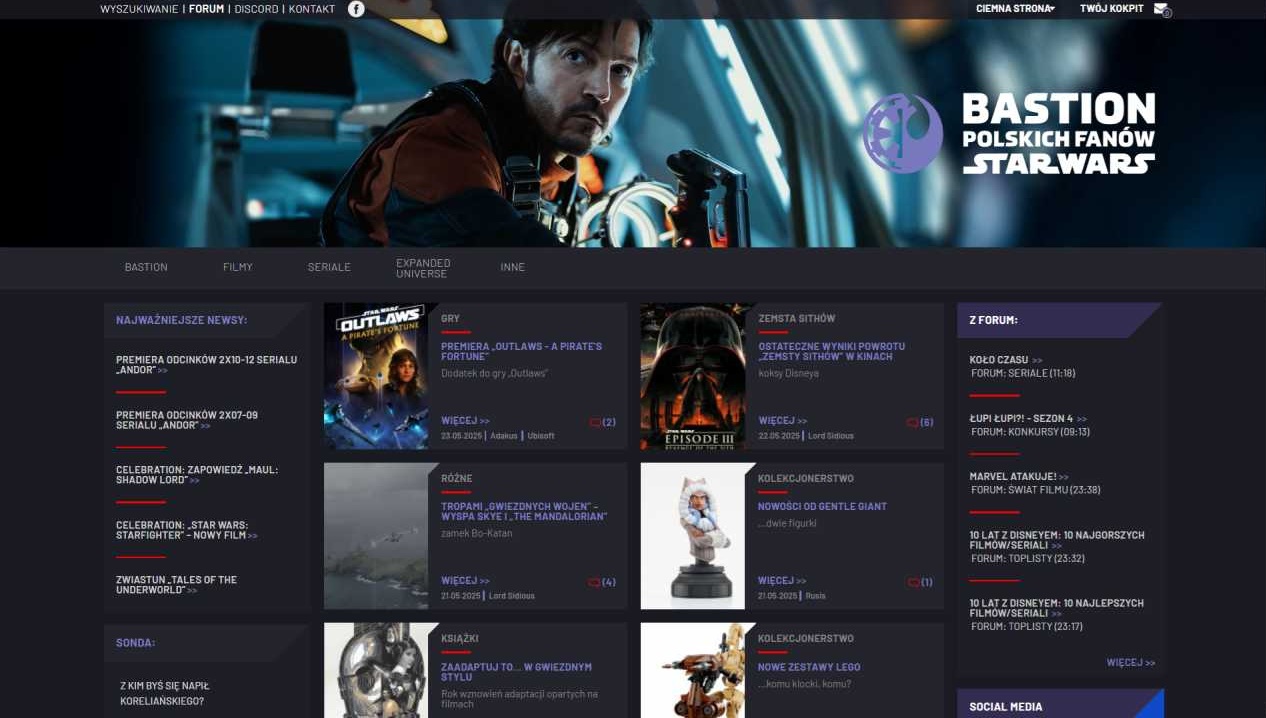Viewport: 1266px width, 718px height.
Task: Read news on Andor episodes 2x10-12 premiere
Action: point(206,365)
